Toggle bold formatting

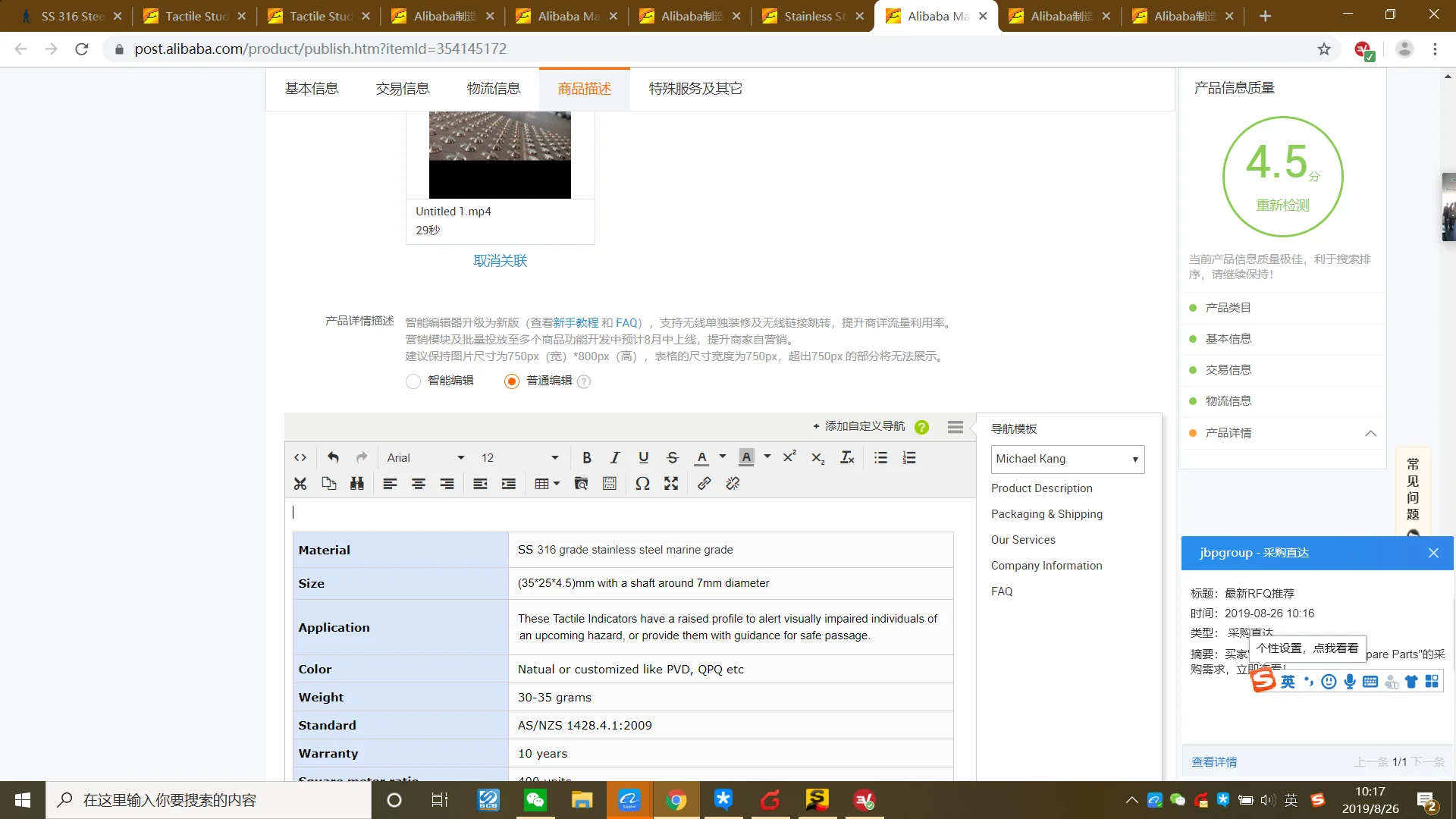[586, 457]
